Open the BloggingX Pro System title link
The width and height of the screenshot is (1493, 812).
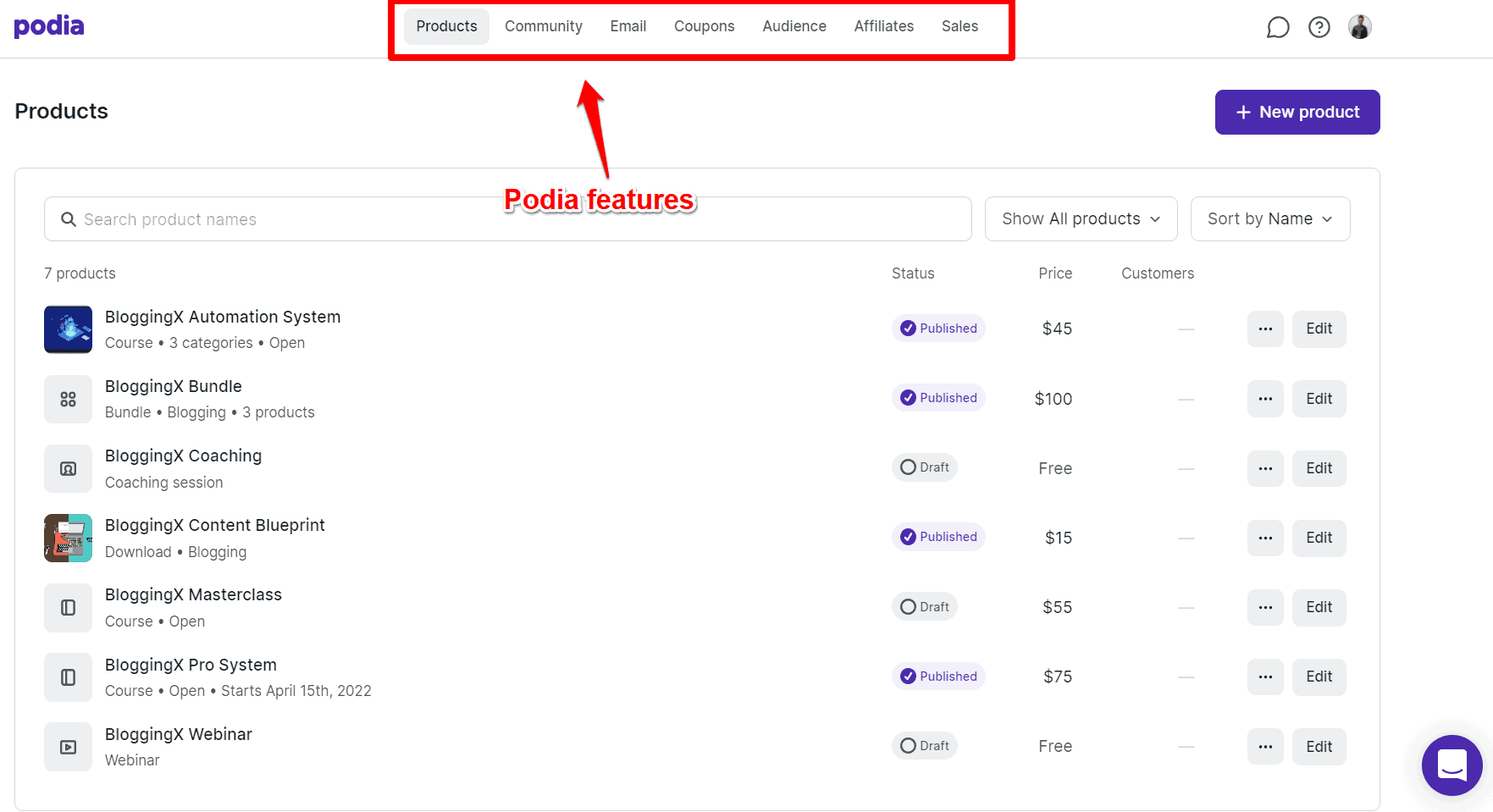(191, 665)
